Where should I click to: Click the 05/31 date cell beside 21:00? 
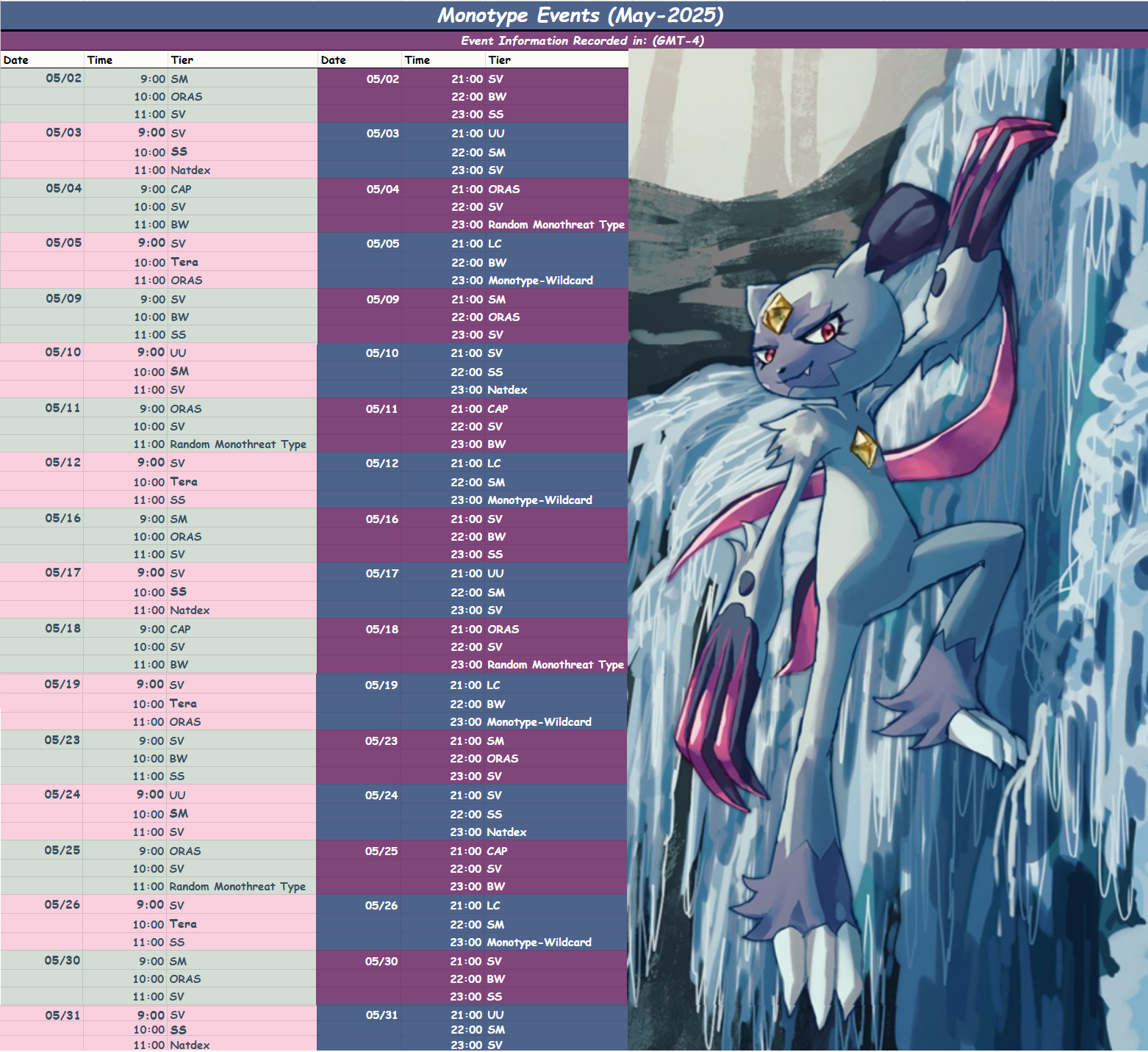(381, 1015)
